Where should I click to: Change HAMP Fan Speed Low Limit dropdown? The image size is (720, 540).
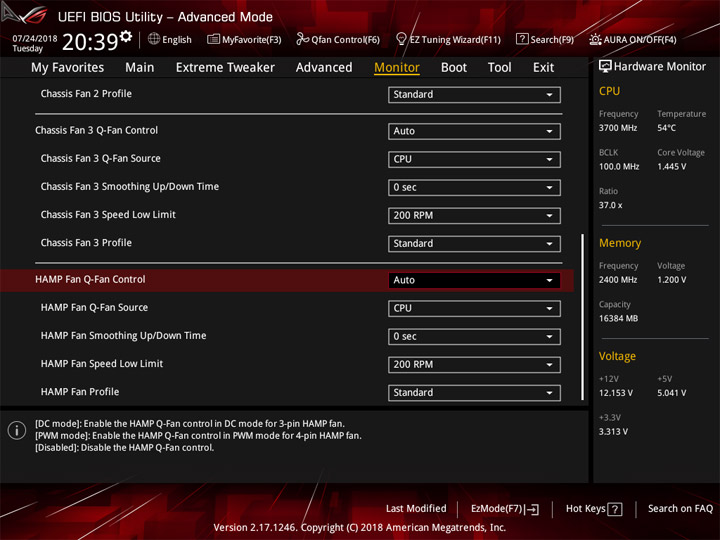pyautogui.click(x=474, y=364)
